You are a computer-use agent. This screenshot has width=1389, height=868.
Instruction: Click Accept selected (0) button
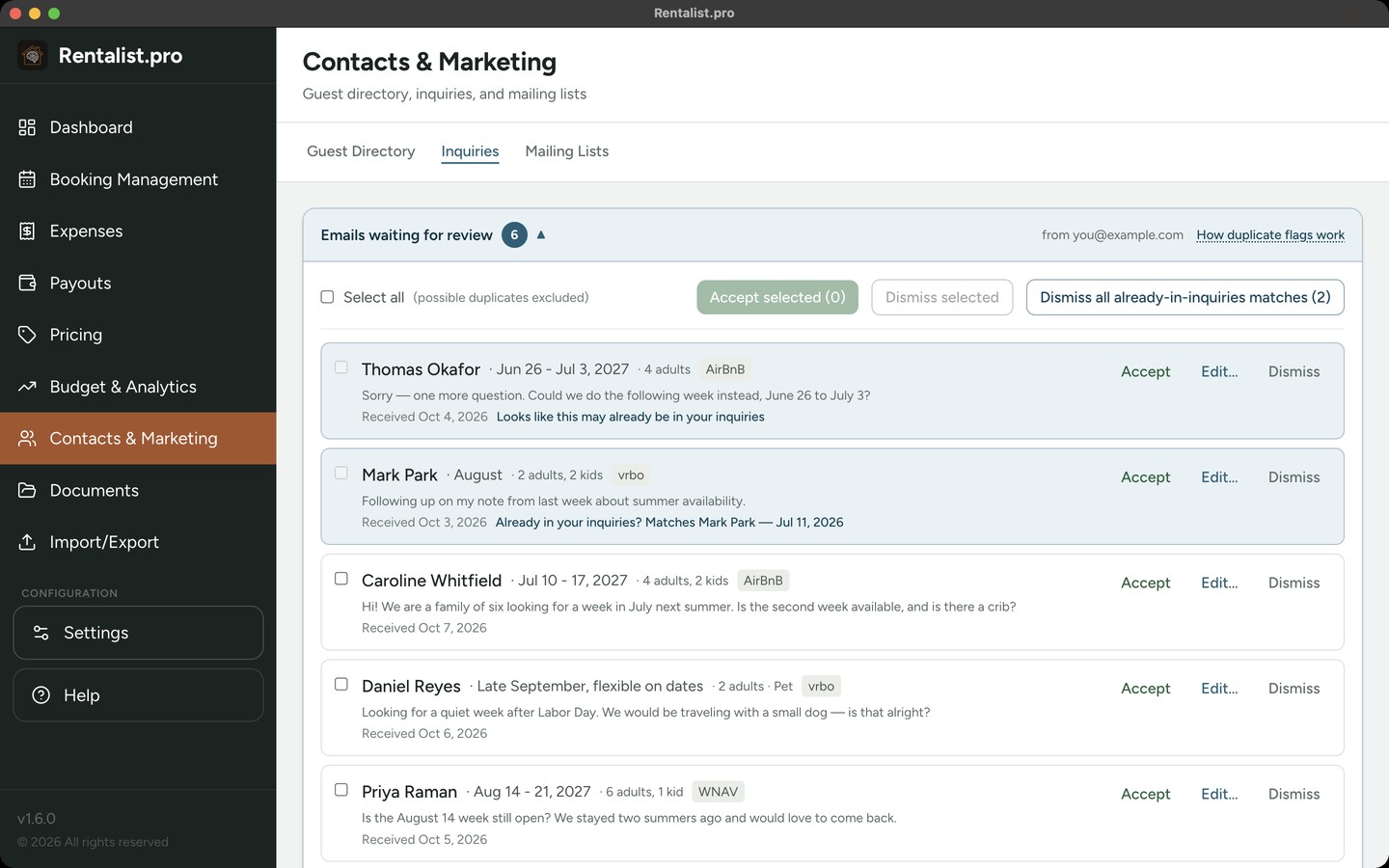(777, 297)
